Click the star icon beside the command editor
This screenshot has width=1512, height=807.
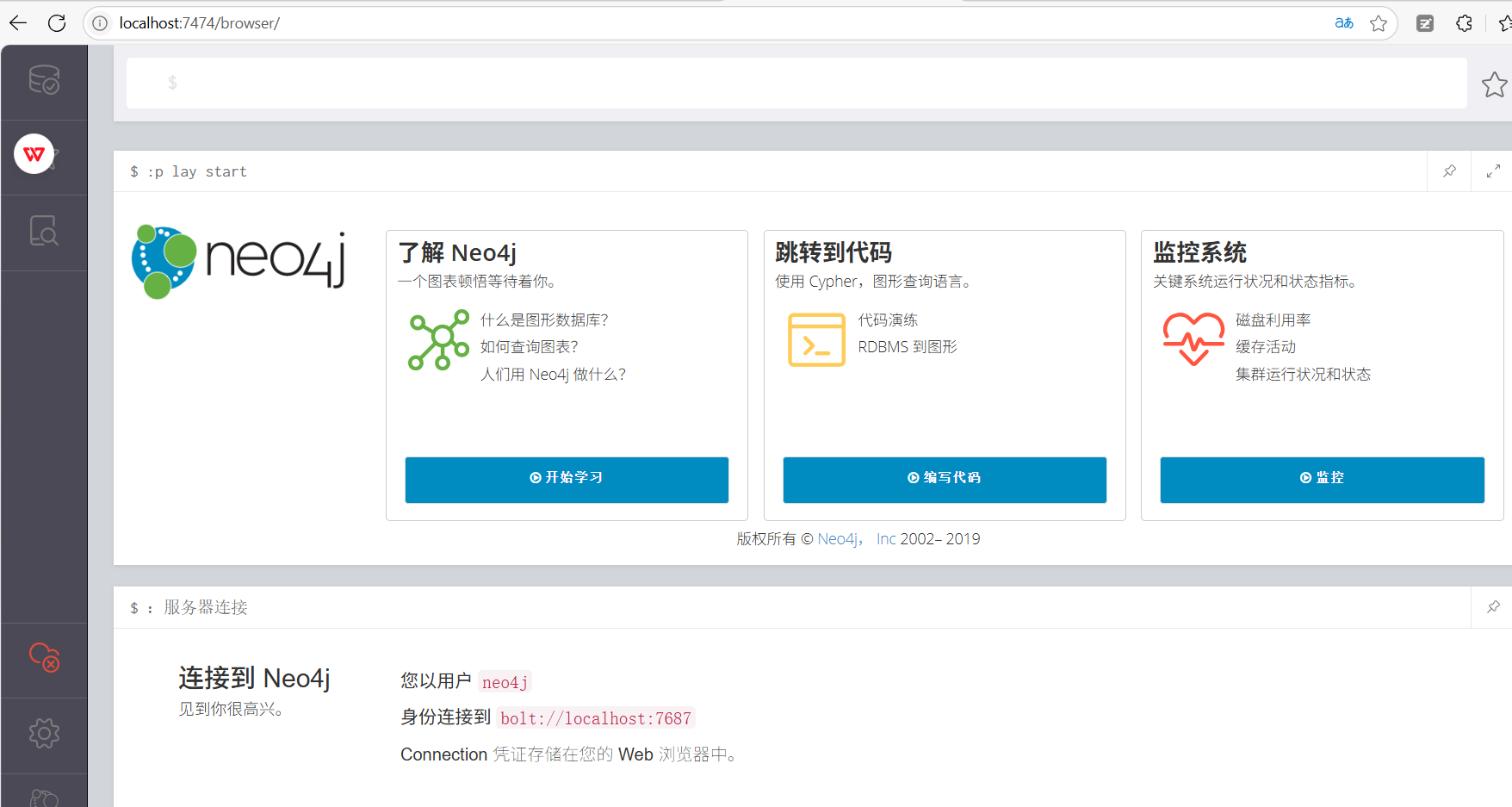click(x=1494, y=84)
